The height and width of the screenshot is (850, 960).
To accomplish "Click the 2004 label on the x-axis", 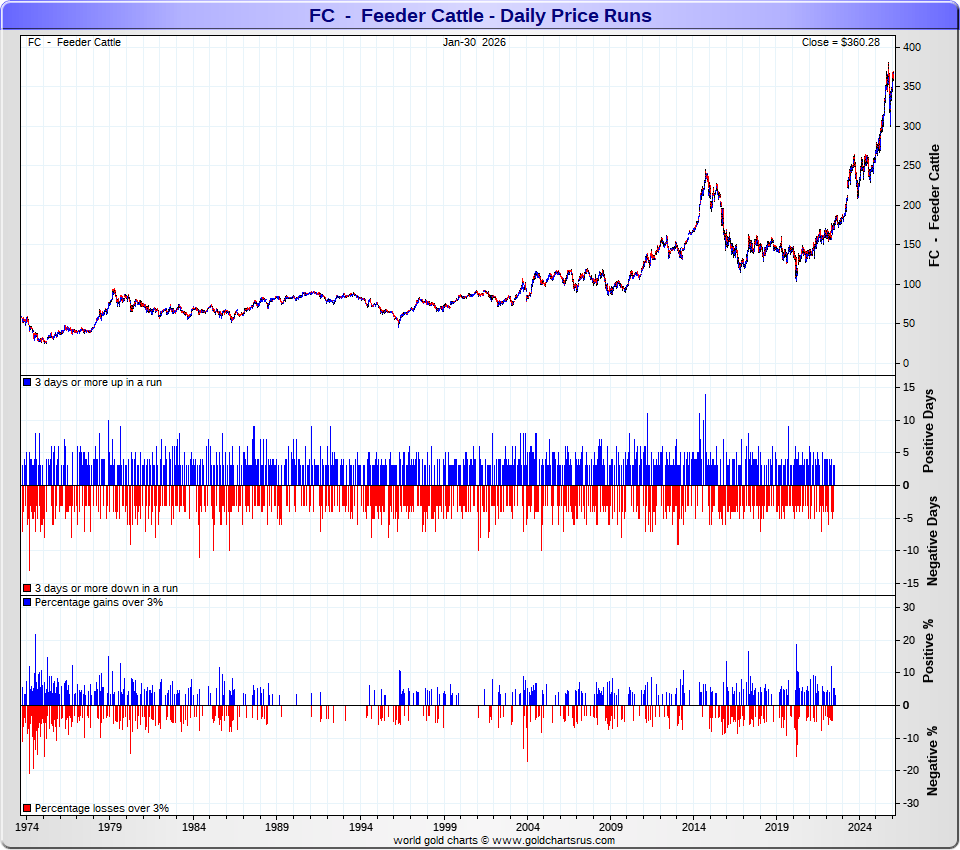I will point(527,827).
